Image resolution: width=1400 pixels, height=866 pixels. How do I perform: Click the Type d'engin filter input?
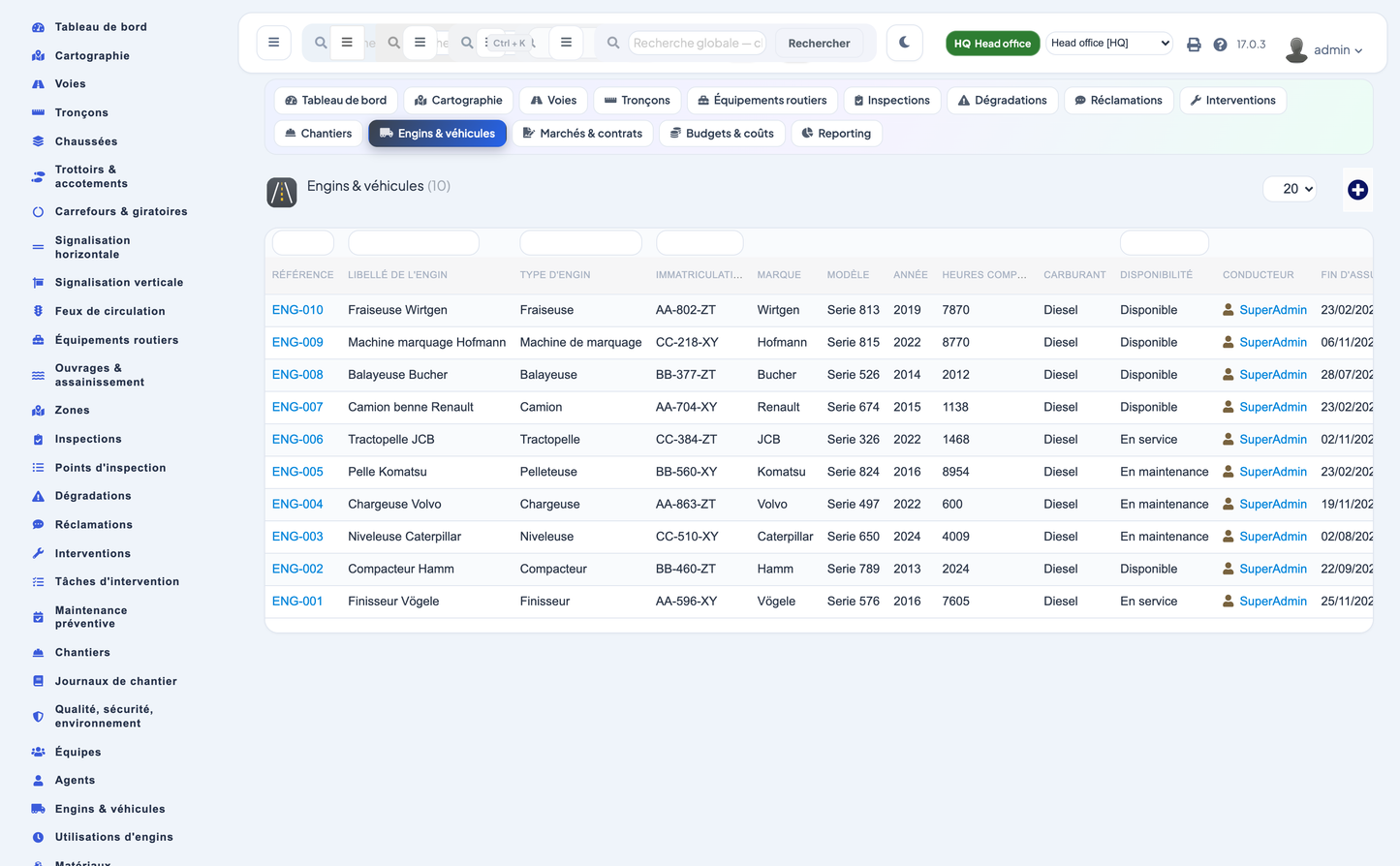coord(580,242)
